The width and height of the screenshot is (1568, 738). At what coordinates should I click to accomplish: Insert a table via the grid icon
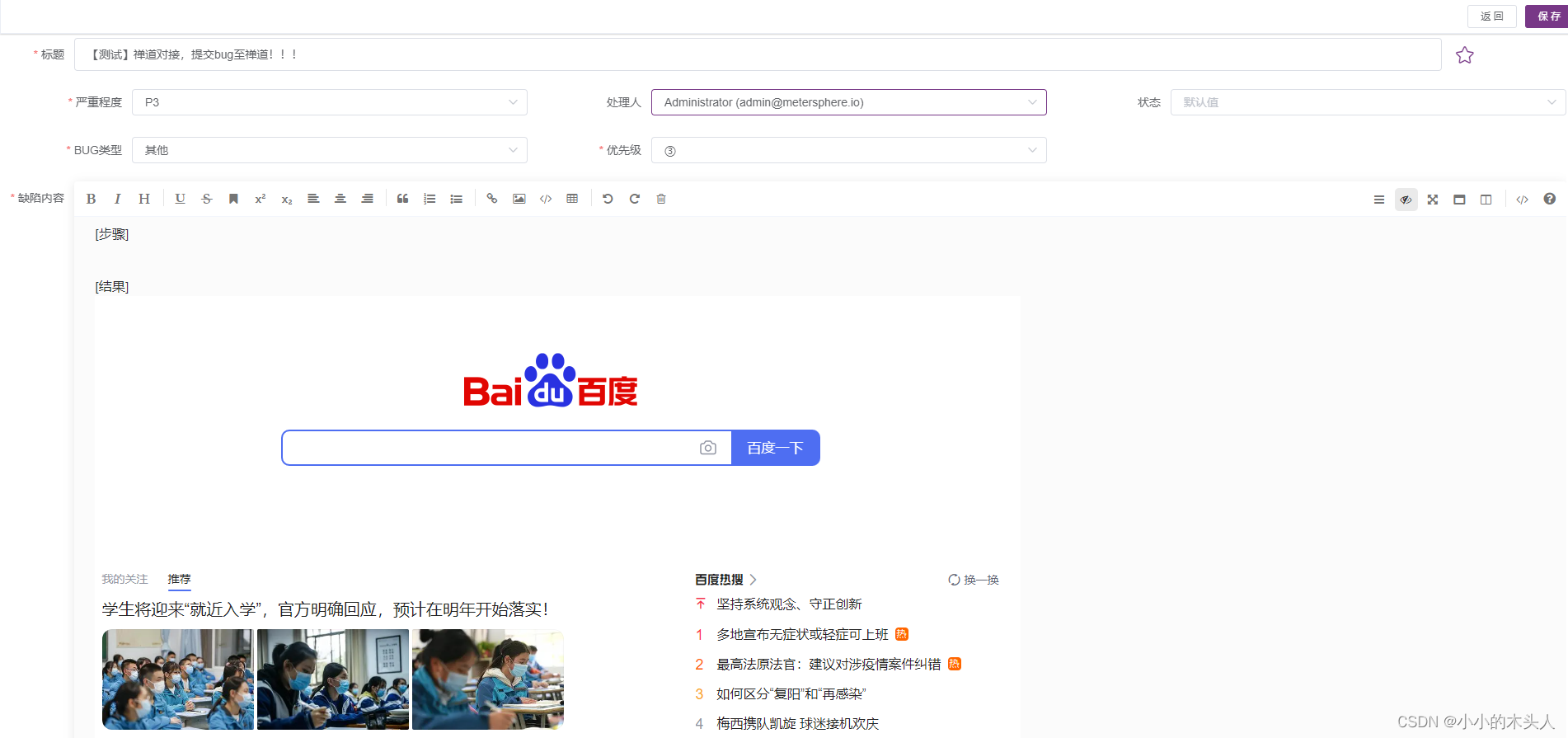coord(572,199)
